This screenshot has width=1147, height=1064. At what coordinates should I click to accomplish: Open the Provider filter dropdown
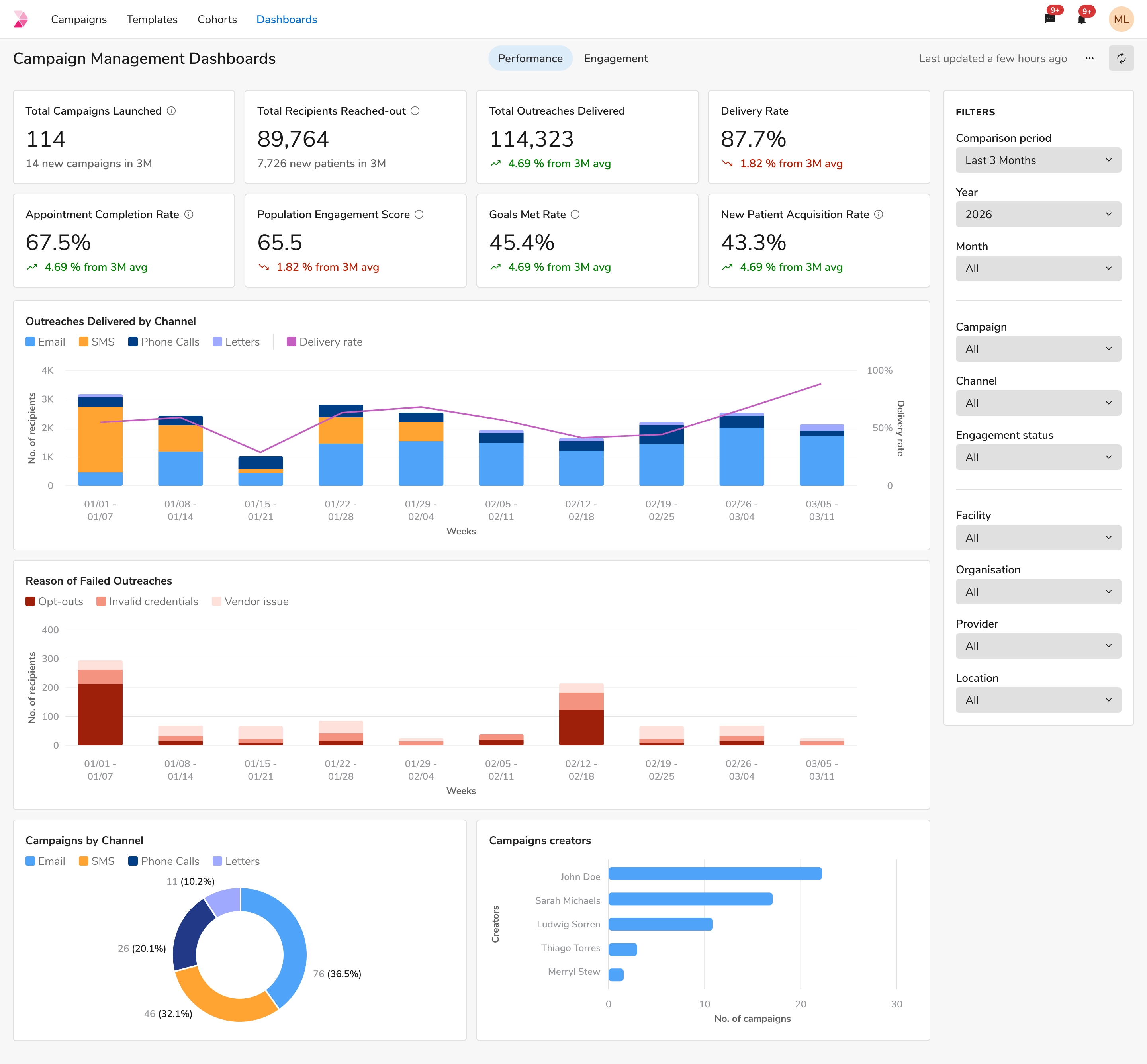click(x=1038, y=646)
